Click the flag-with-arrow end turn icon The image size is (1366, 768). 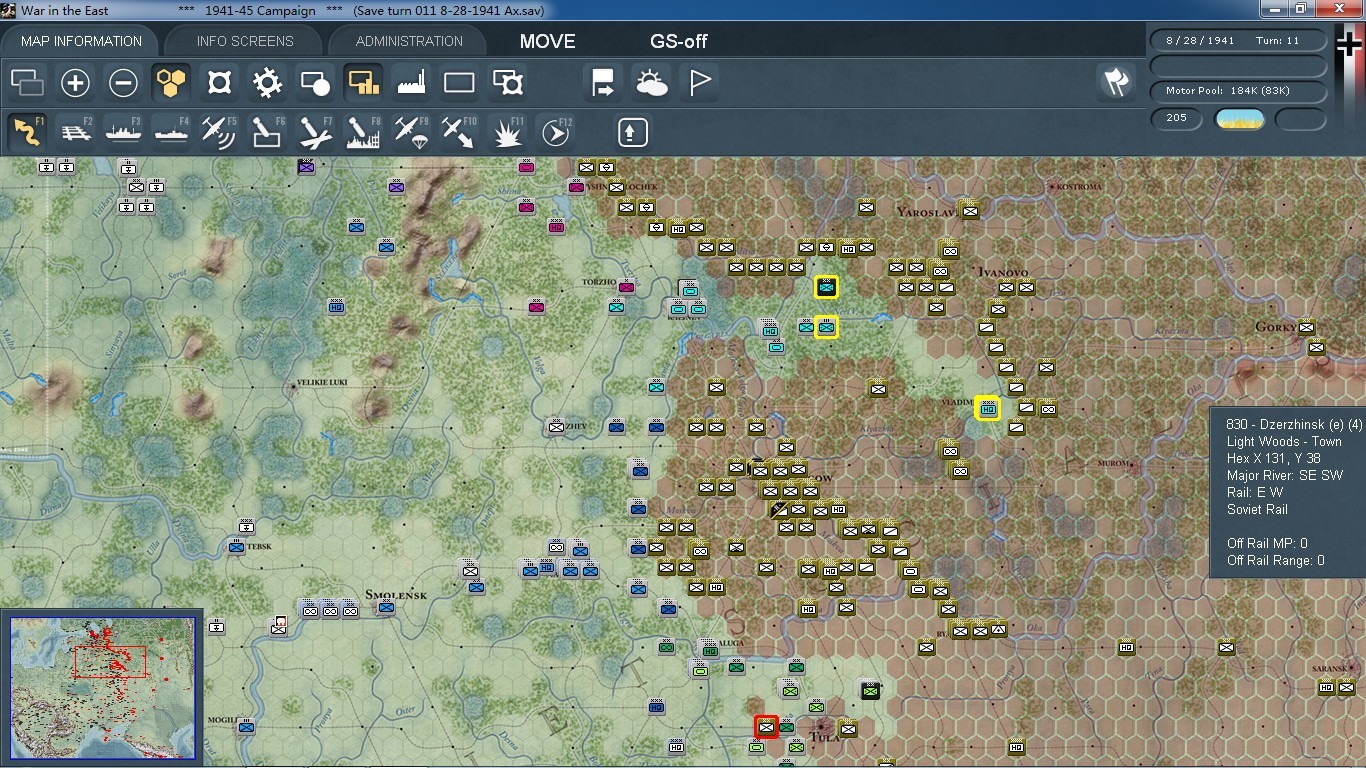pyautogui.click(x=604, y=82)
